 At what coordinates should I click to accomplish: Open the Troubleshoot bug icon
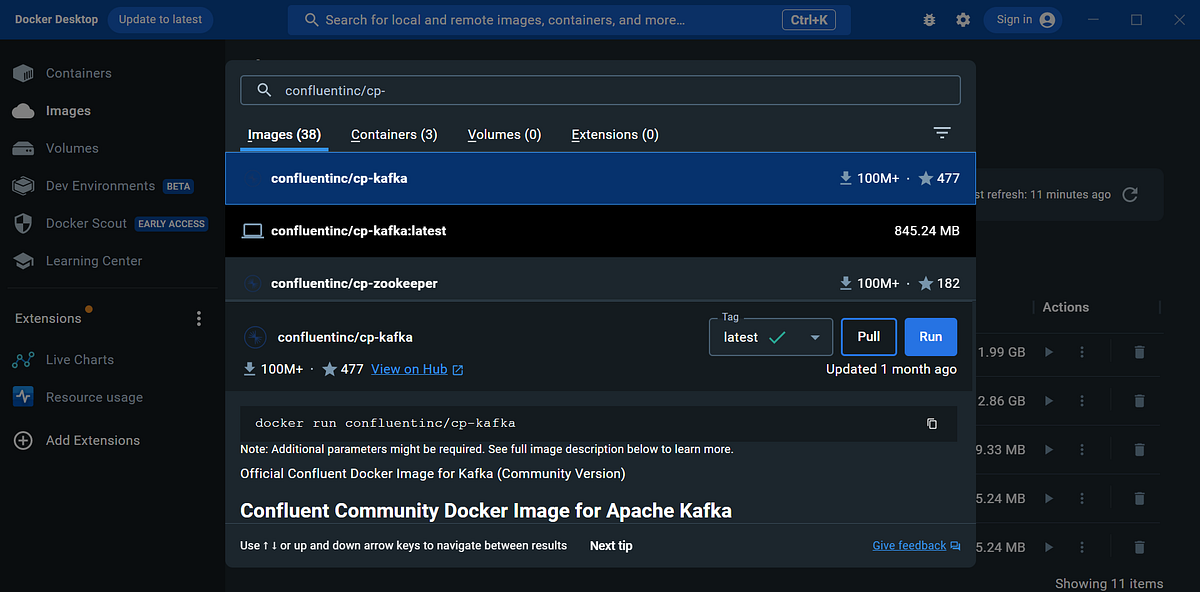(928, 19)
